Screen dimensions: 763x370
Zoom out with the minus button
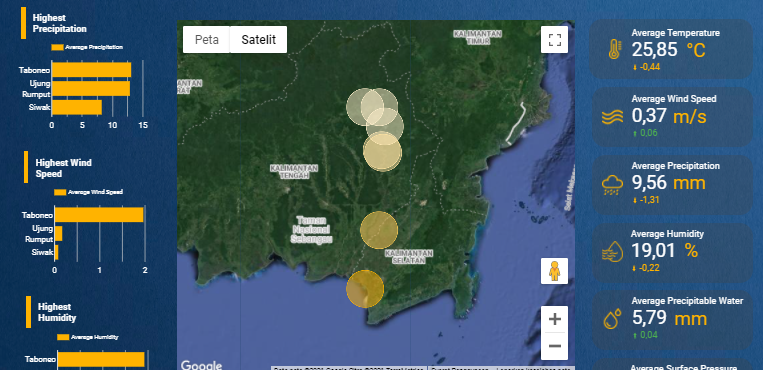(554, 346)
